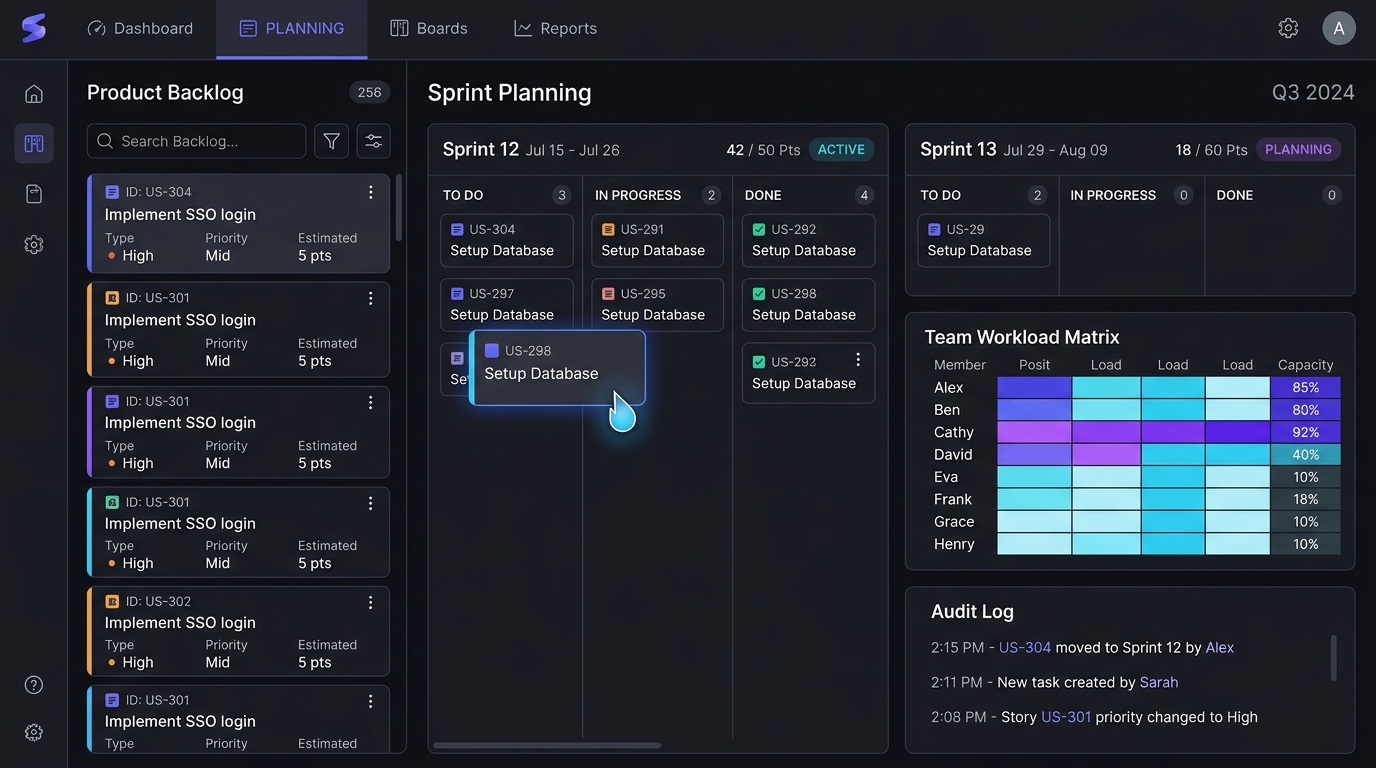Click the red icon on US-295 card
1376x768 pixels.
click(x=608, y=294)
